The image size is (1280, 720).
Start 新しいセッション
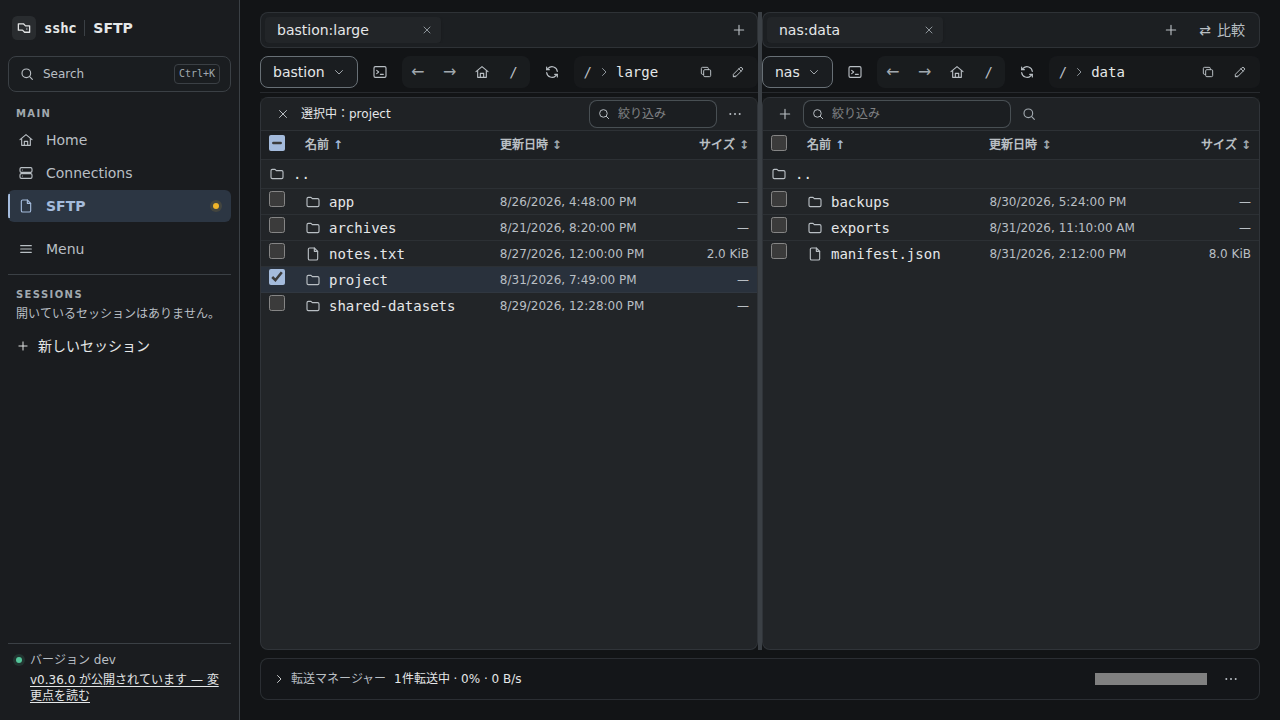pos(83,346)
